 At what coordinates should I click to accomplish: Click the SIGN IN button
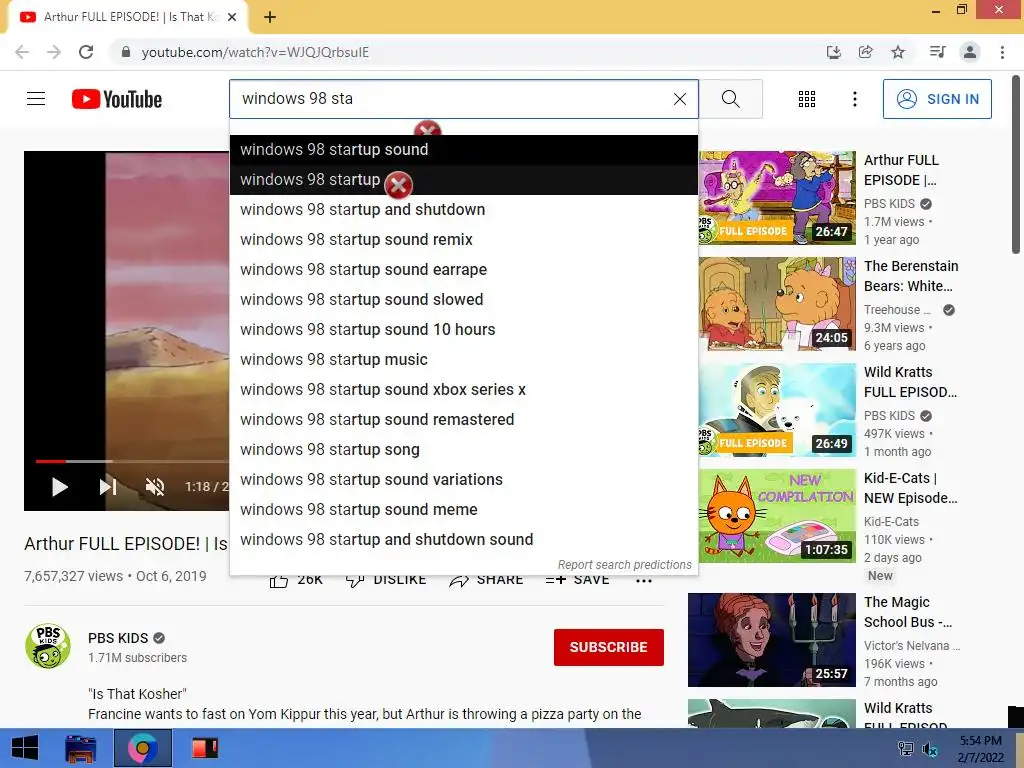click(936, 99)
